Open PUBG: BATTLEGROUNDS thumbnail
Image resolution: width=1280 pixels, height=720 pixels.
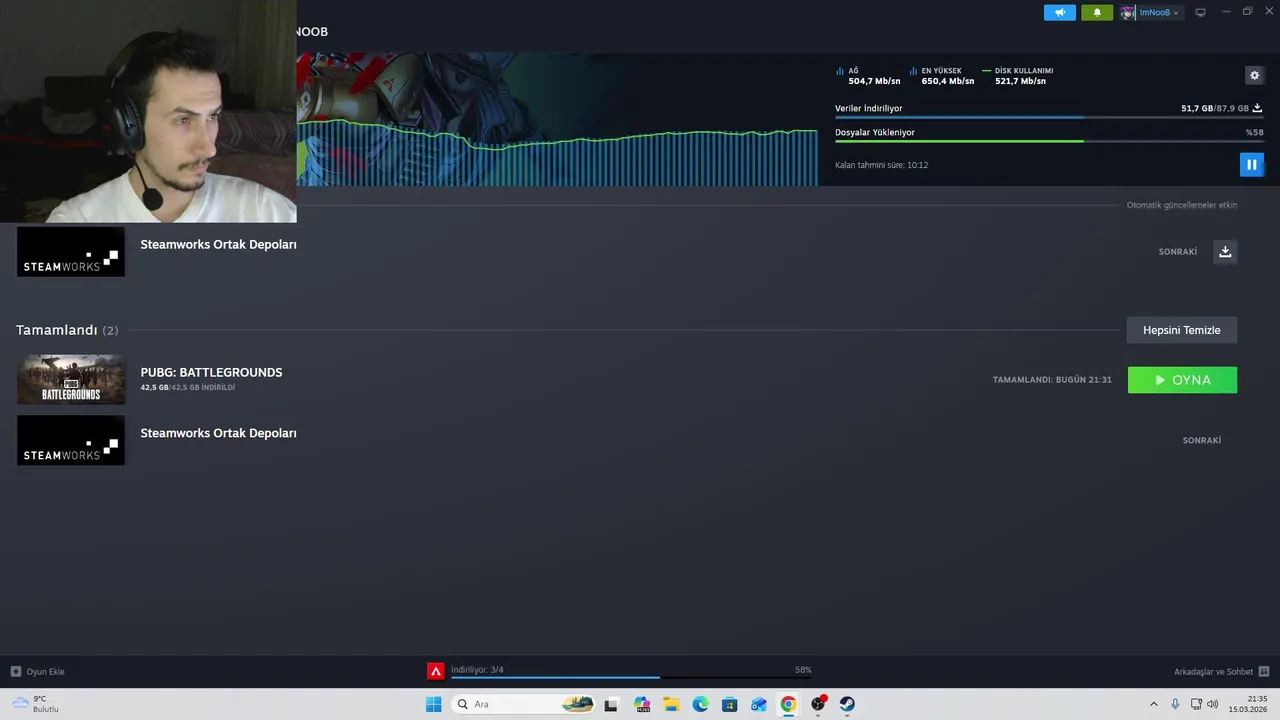(71, 379)
